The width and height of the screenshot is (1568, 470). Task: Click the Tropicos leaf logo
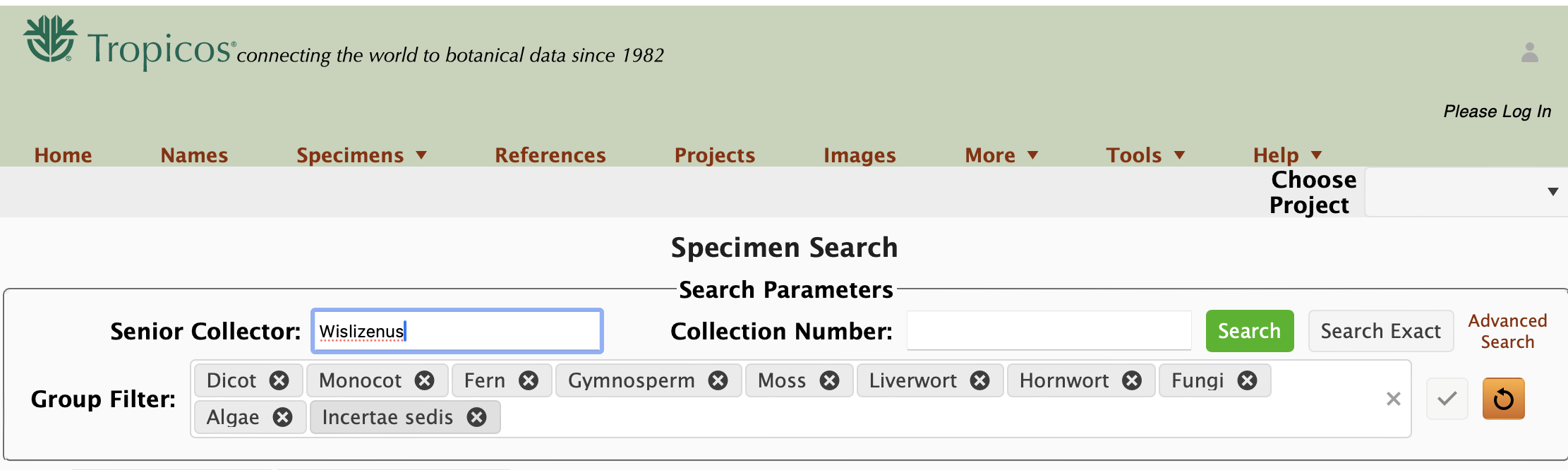tap(49, 40)
